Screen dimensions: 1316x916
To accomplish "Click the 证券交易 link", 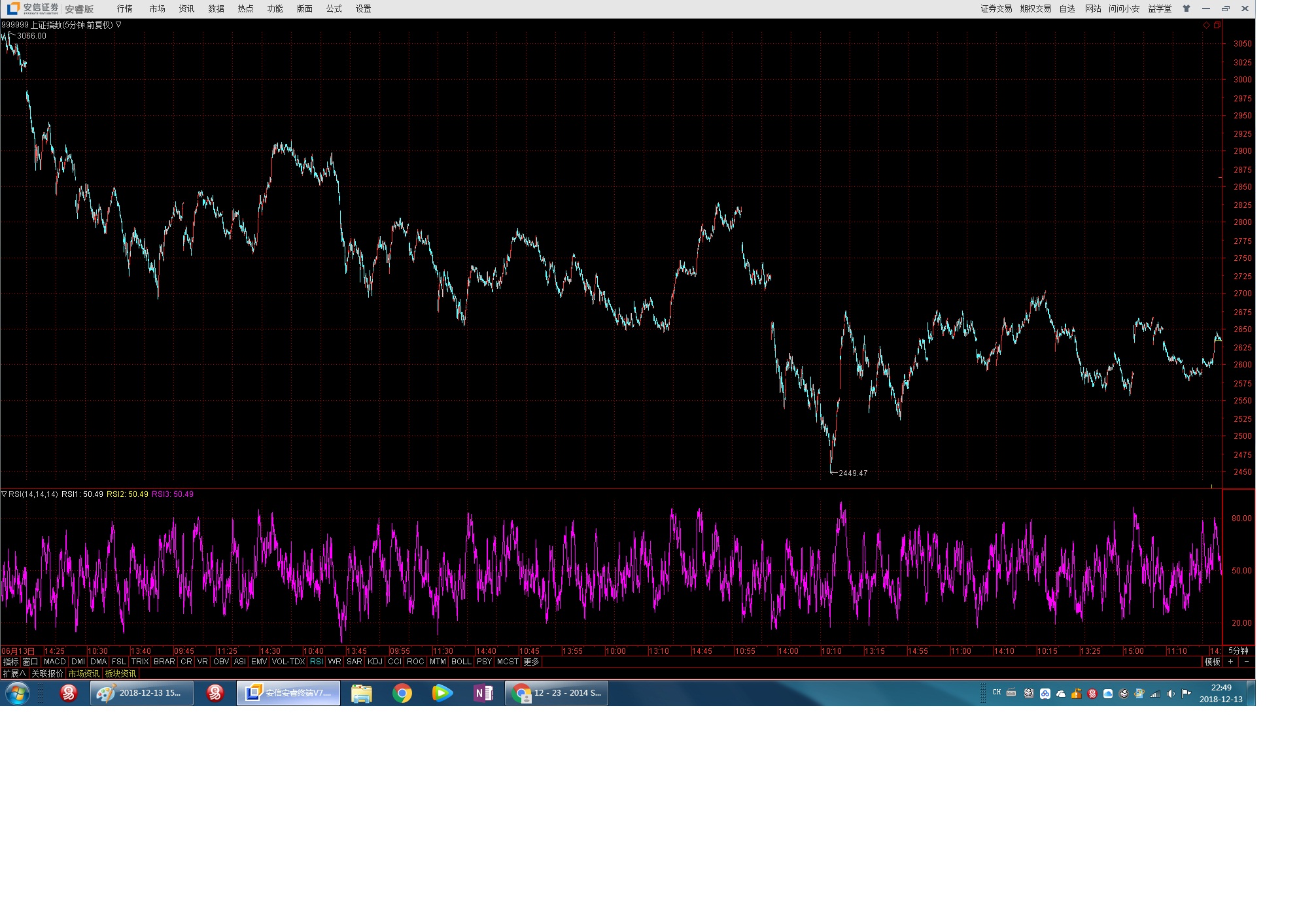I will click(996, 8).
